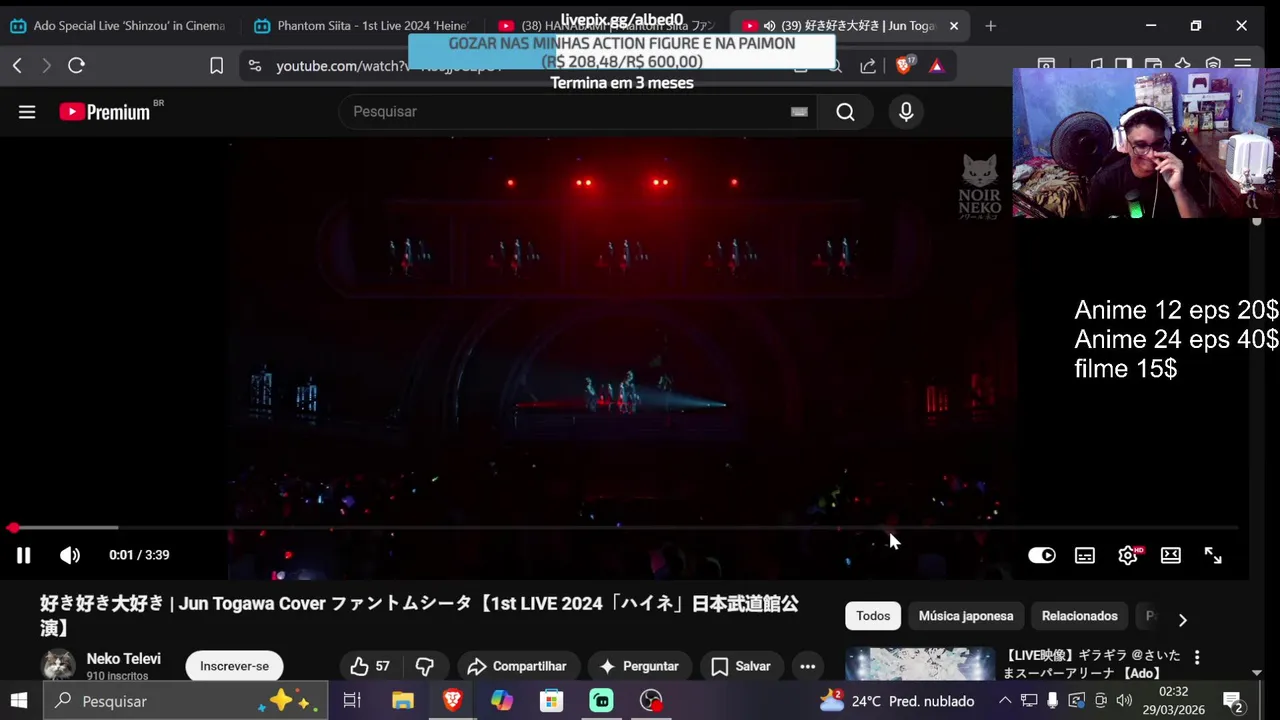Screen dimensions: 1280x720
Task: Subscribe with Inscrever-se button
Action: click(x=234, y=666)
